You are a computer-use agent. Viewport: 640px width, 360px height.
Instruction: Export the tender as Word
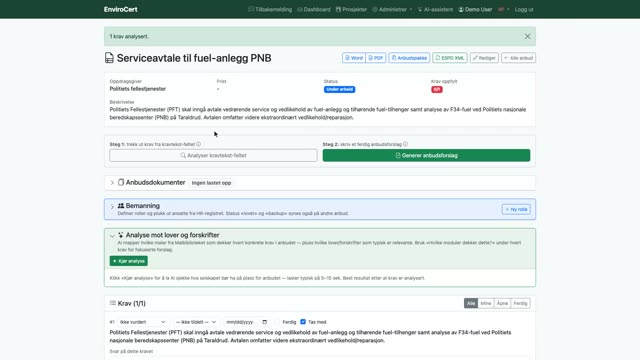point(354,58)
